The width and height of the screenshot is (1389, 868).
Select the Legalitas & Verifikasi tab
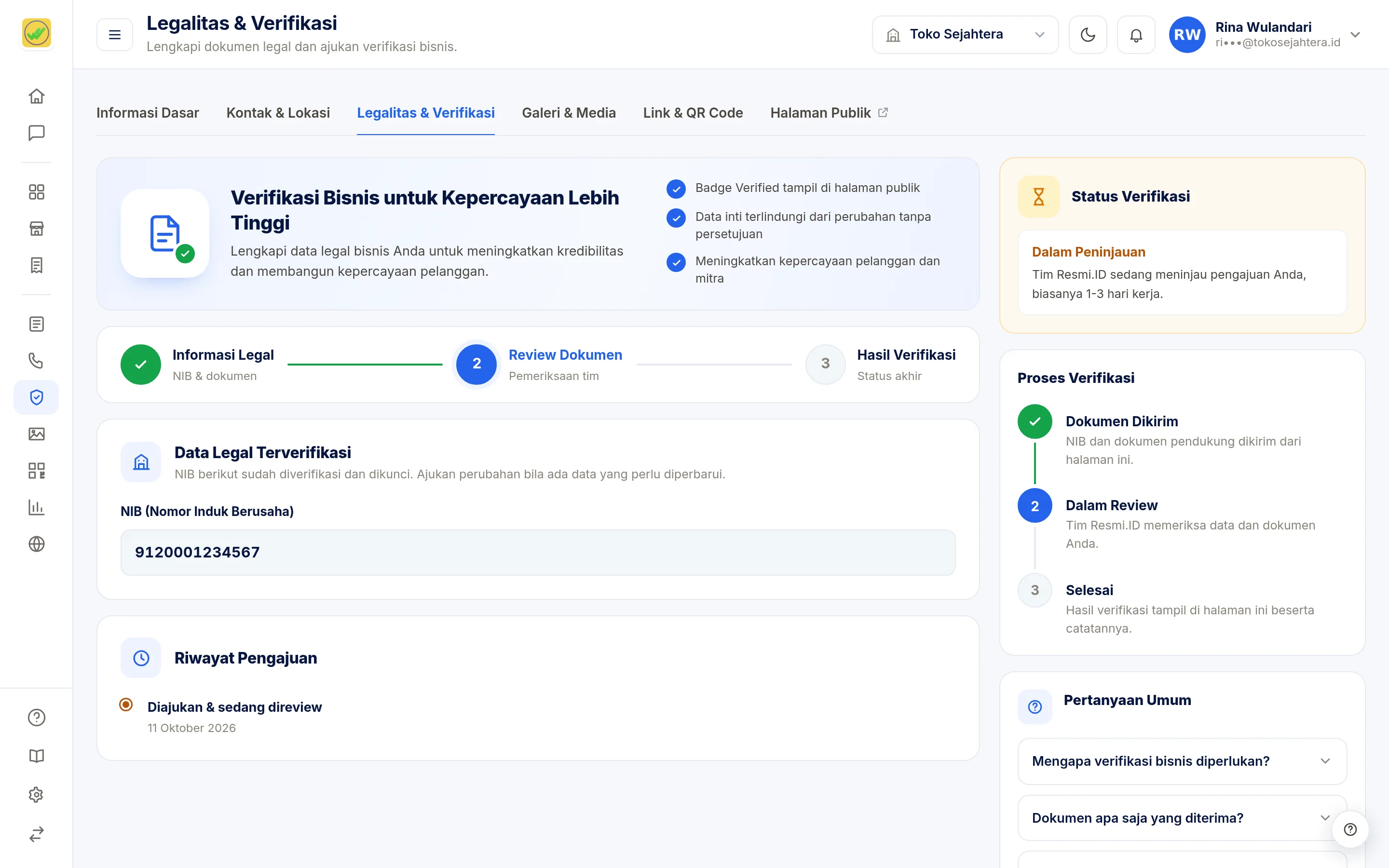pos(425,113)
